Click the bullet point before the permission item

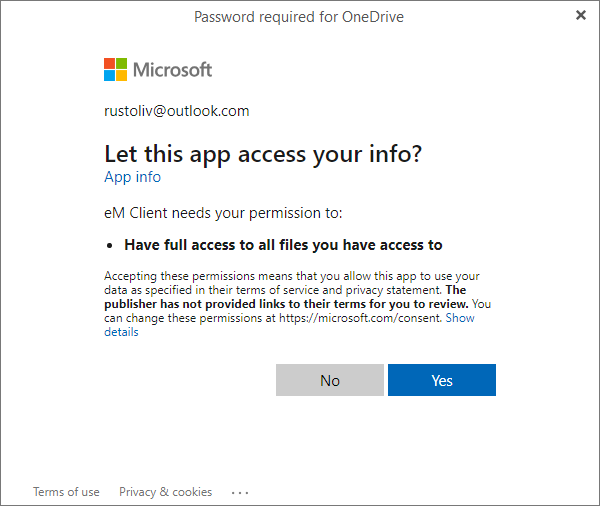point(110,245)
